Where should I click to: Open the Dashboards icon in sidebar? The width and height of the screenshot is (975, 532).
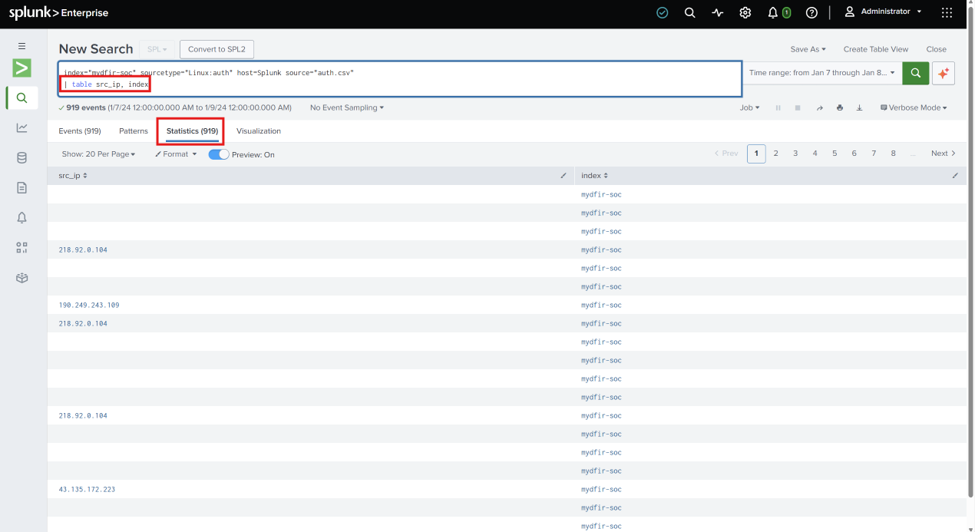click(22, 247)
